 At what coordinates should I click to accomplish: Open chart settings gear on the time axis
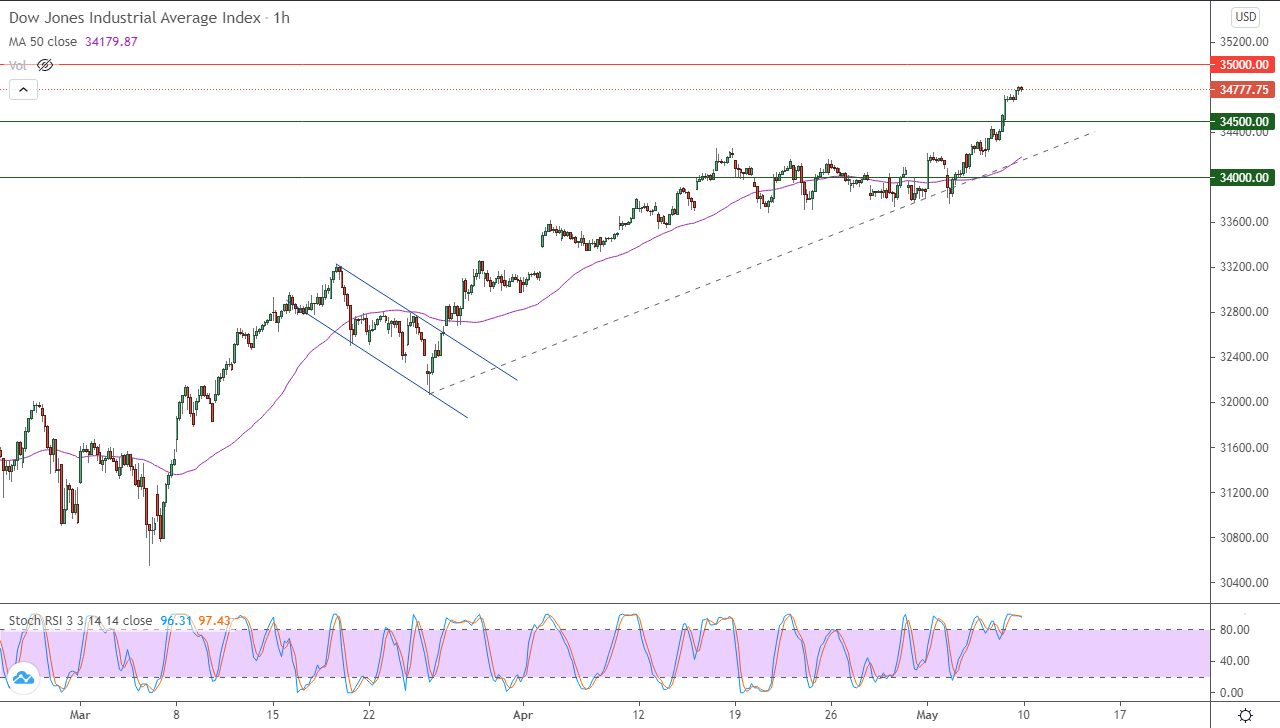click(x=1245, y=715)
